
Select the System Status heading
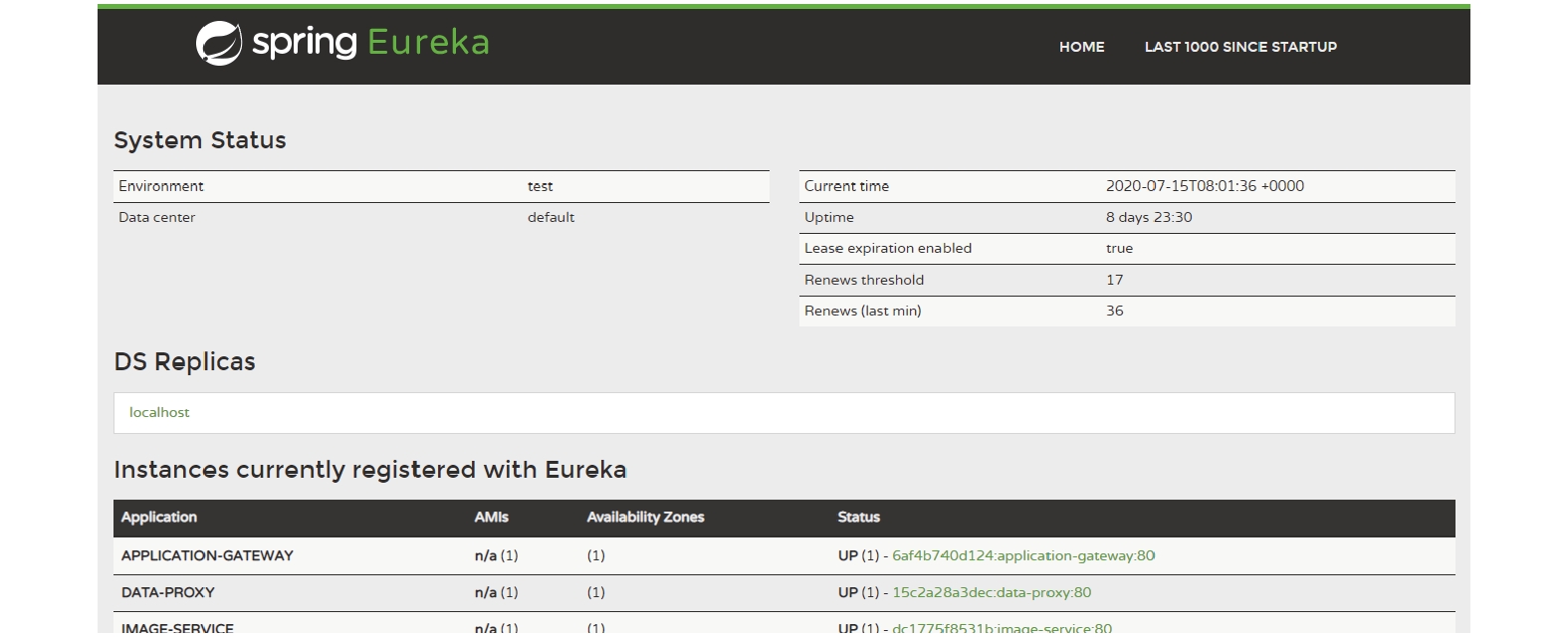coord(200,140)
